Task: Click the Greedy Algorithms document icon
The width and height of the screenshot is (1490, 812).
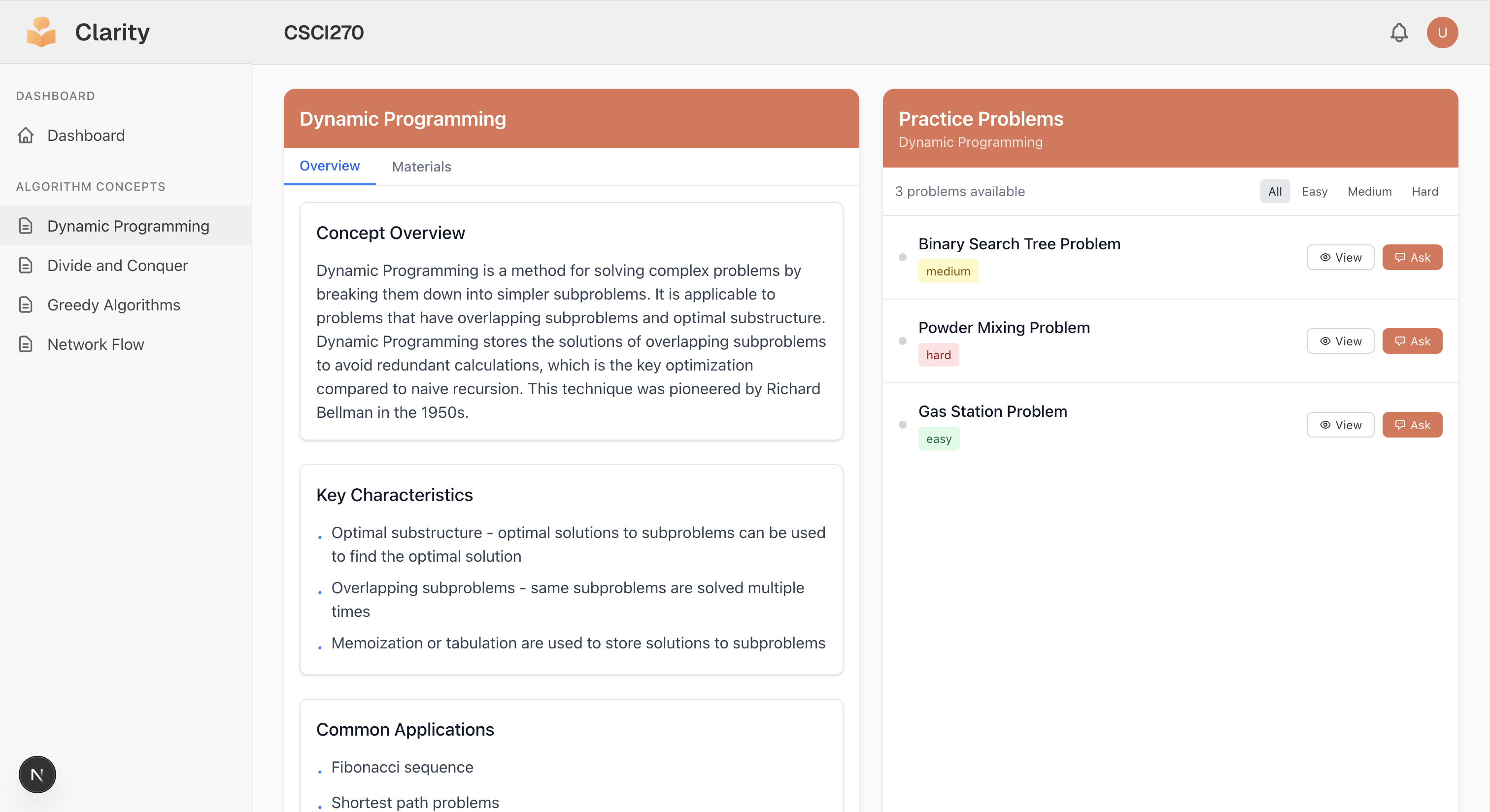Action: click(26, 305)
